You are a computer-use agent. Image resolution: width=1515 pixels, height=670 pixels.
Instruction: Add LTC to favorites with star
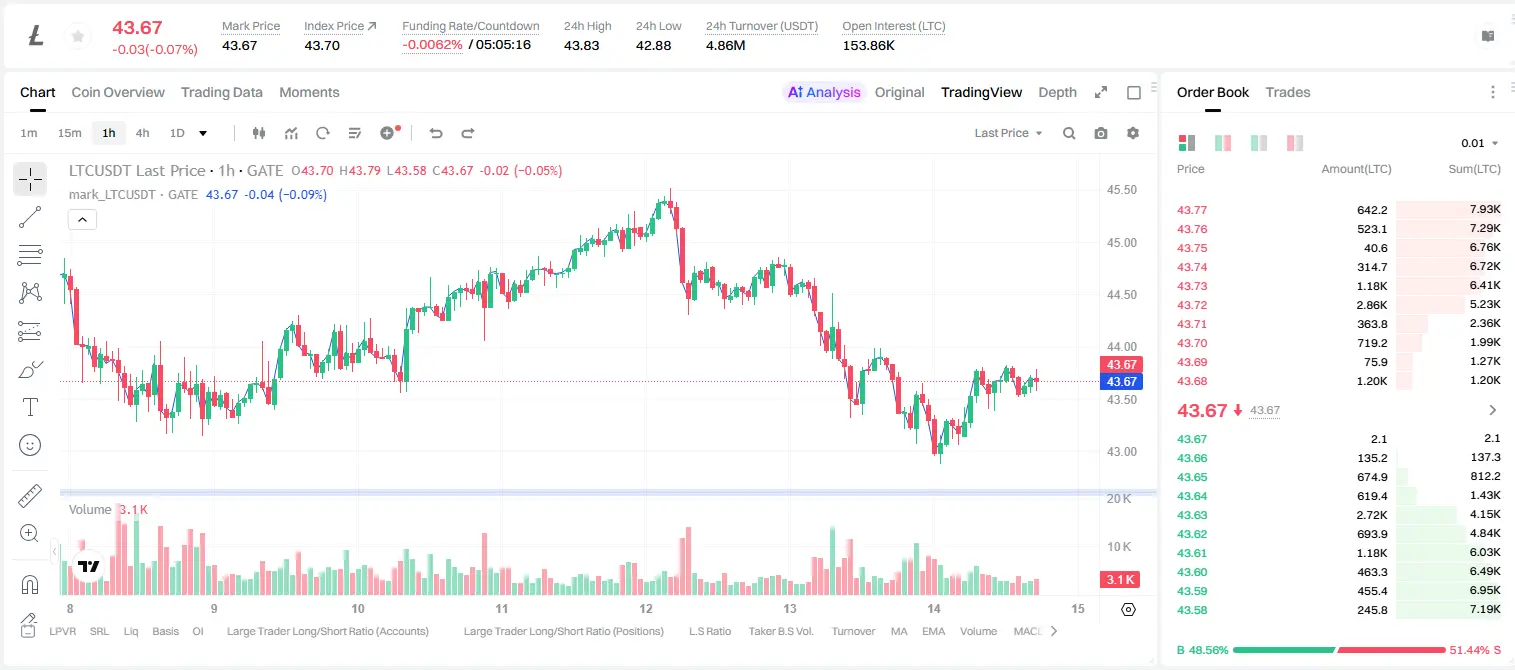(x=77, y=37)
